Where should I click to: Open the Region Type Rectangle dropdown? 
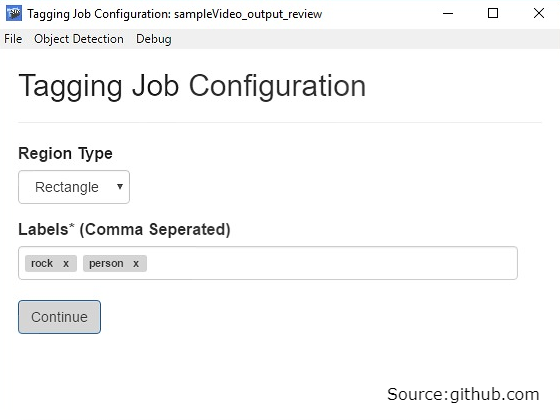(74, 187)
